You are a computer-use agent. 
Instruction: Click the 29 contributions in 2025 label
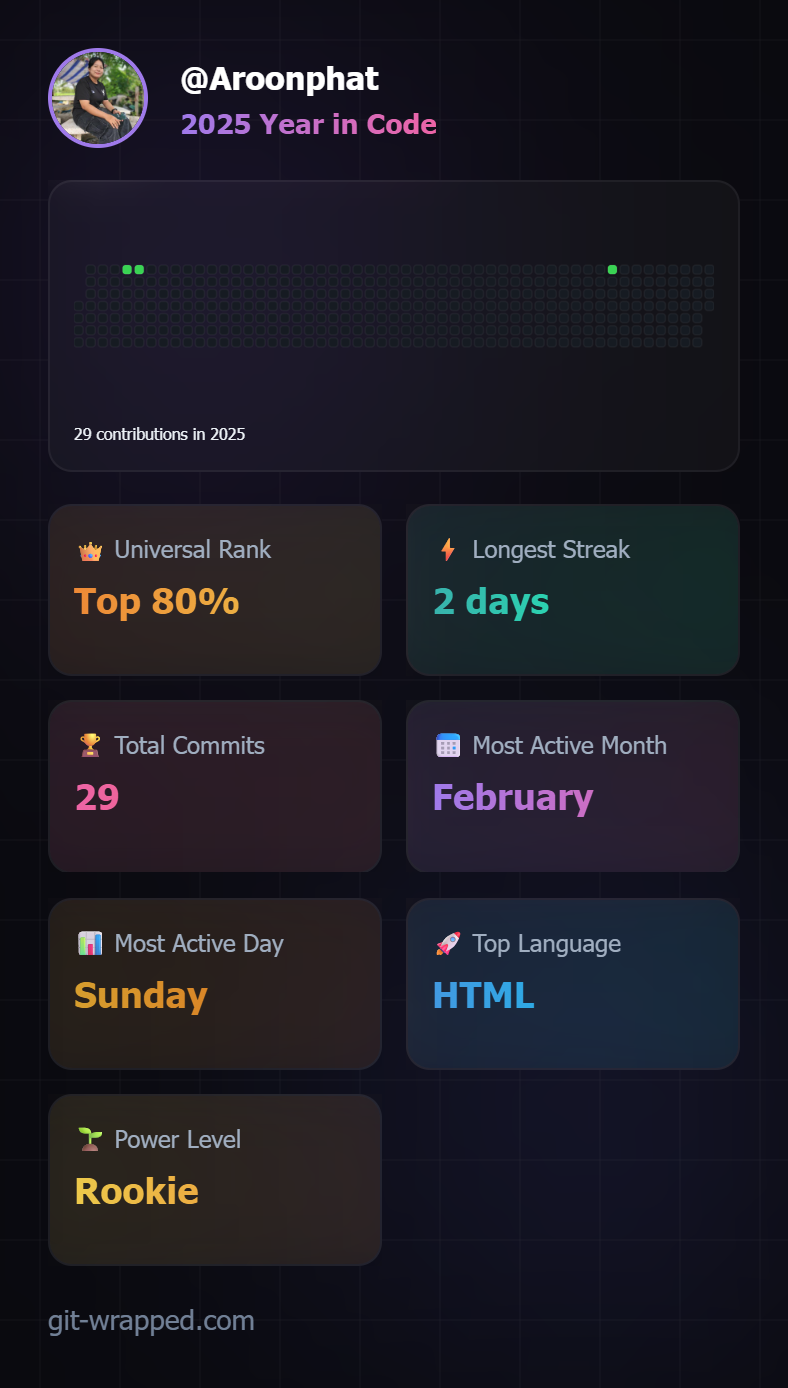point(159,434)
